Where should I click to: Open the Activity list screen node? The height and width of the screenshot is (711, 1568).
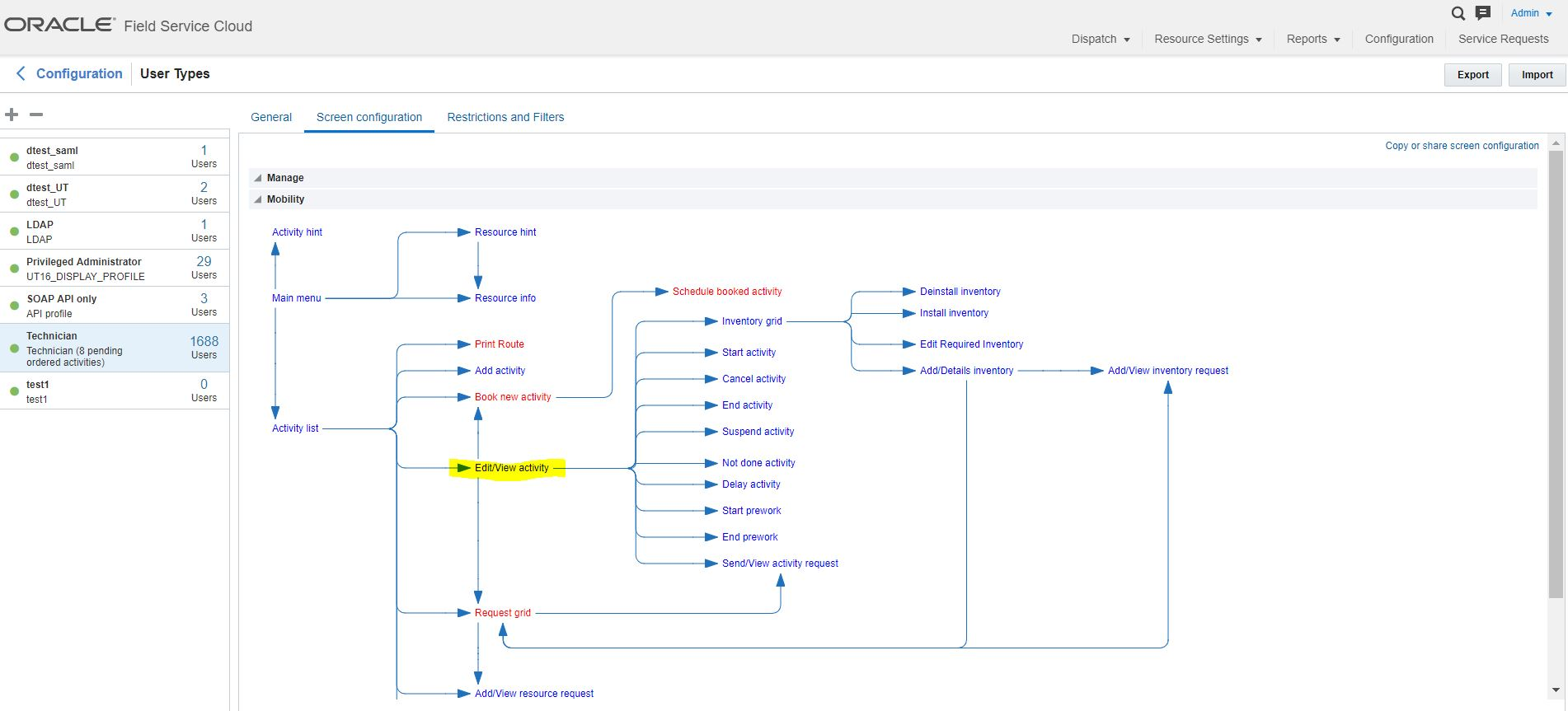pyautogui.click(x=295, y=428)
